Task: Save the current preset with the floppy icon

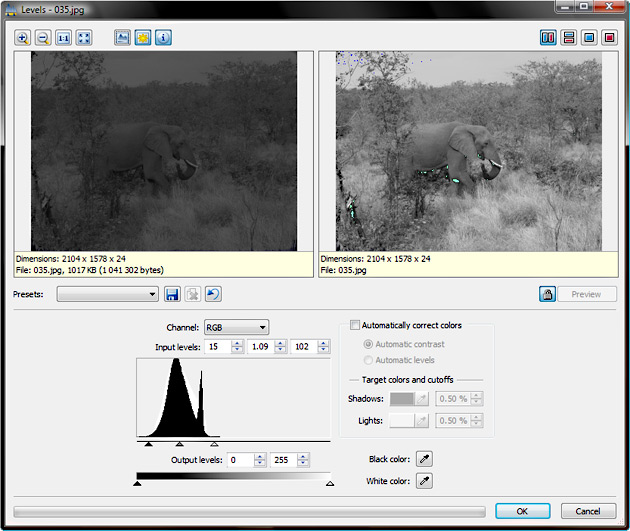Action: click(x=172, y=294)
